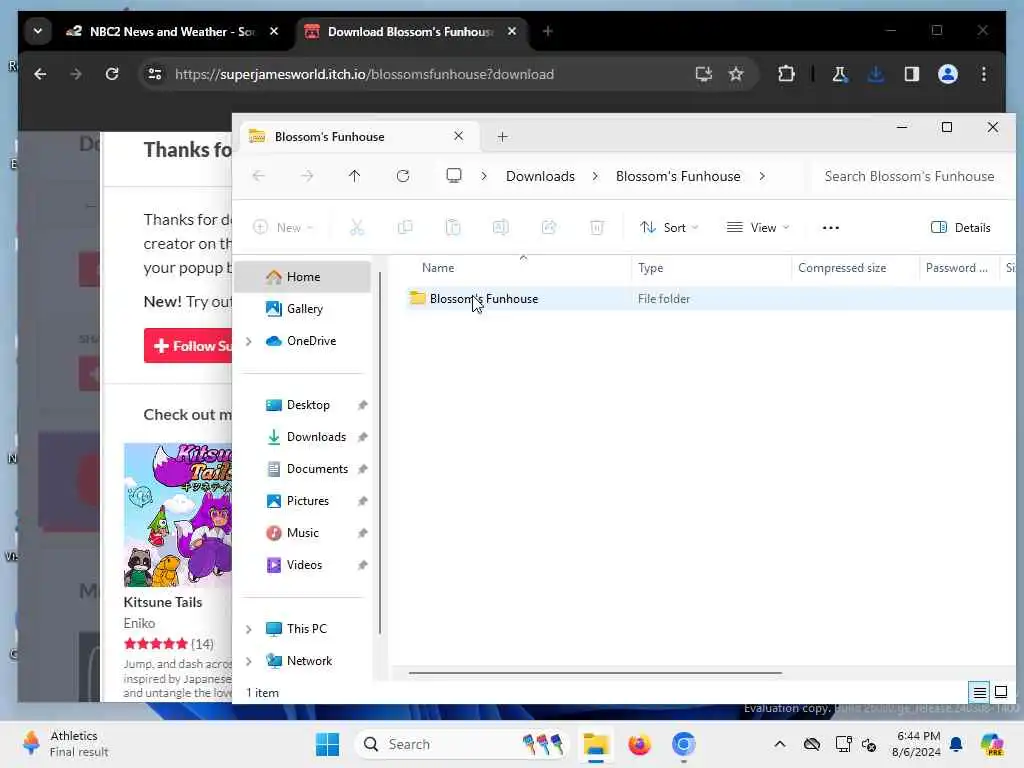
Task: Click in Search Blossom's Funhouse box
Action: pos(909,176)
